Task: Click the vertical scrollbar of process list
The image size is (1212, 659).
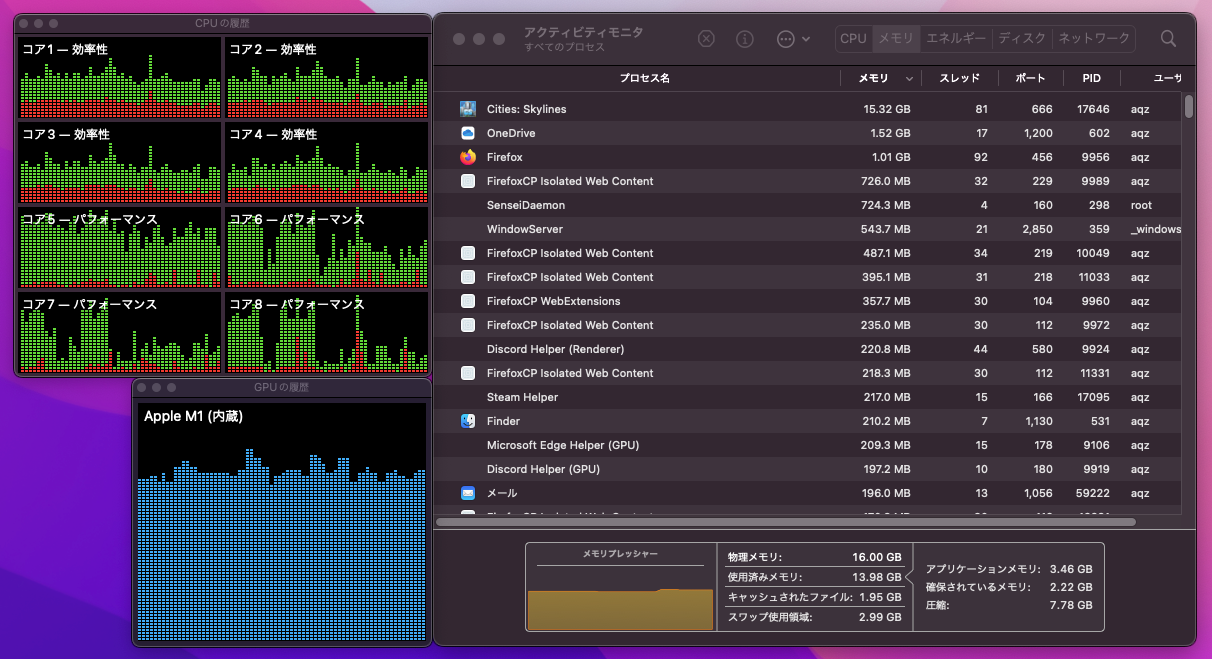Action: coord(1188,107)
